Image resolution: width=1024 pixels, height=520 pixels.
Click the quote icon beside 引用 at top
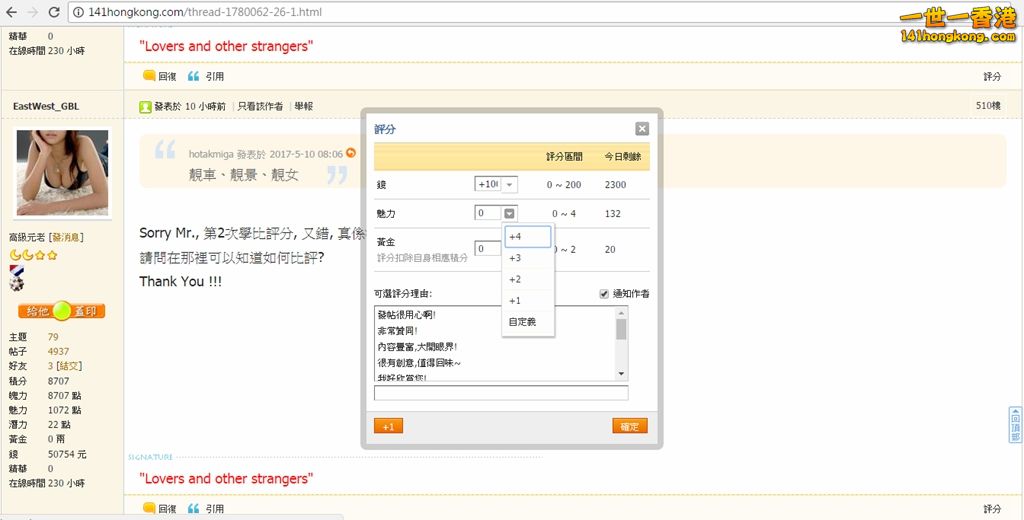(194, 76)
